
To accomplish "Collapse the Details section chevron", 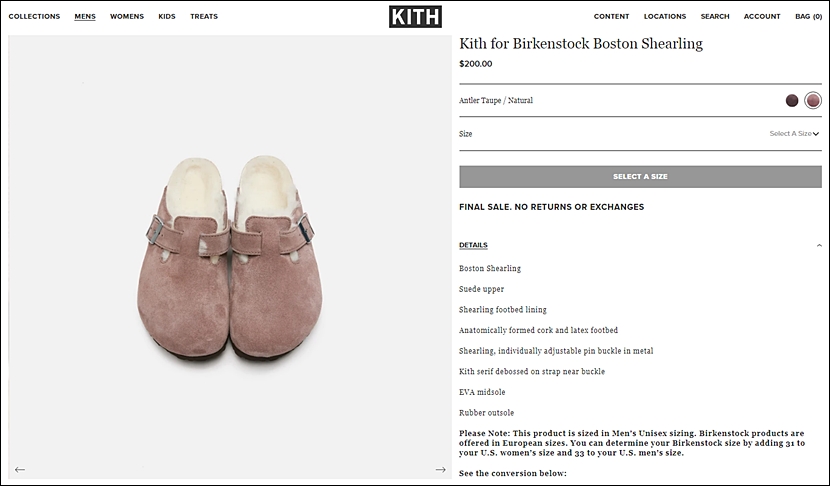I will (x=819, y=246).
